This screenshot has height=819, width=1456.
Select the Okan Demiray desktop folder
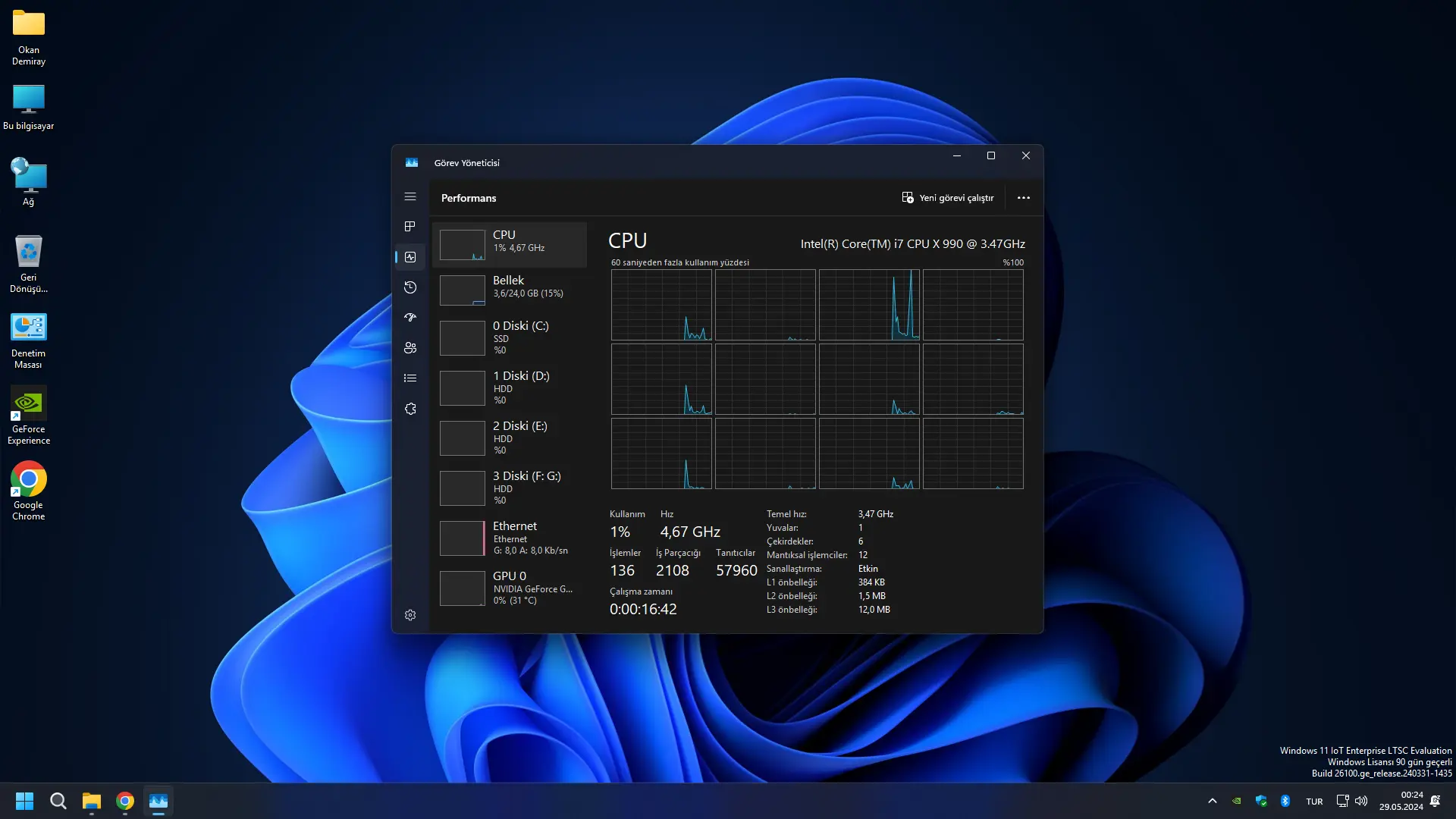[x=29, y=37]
